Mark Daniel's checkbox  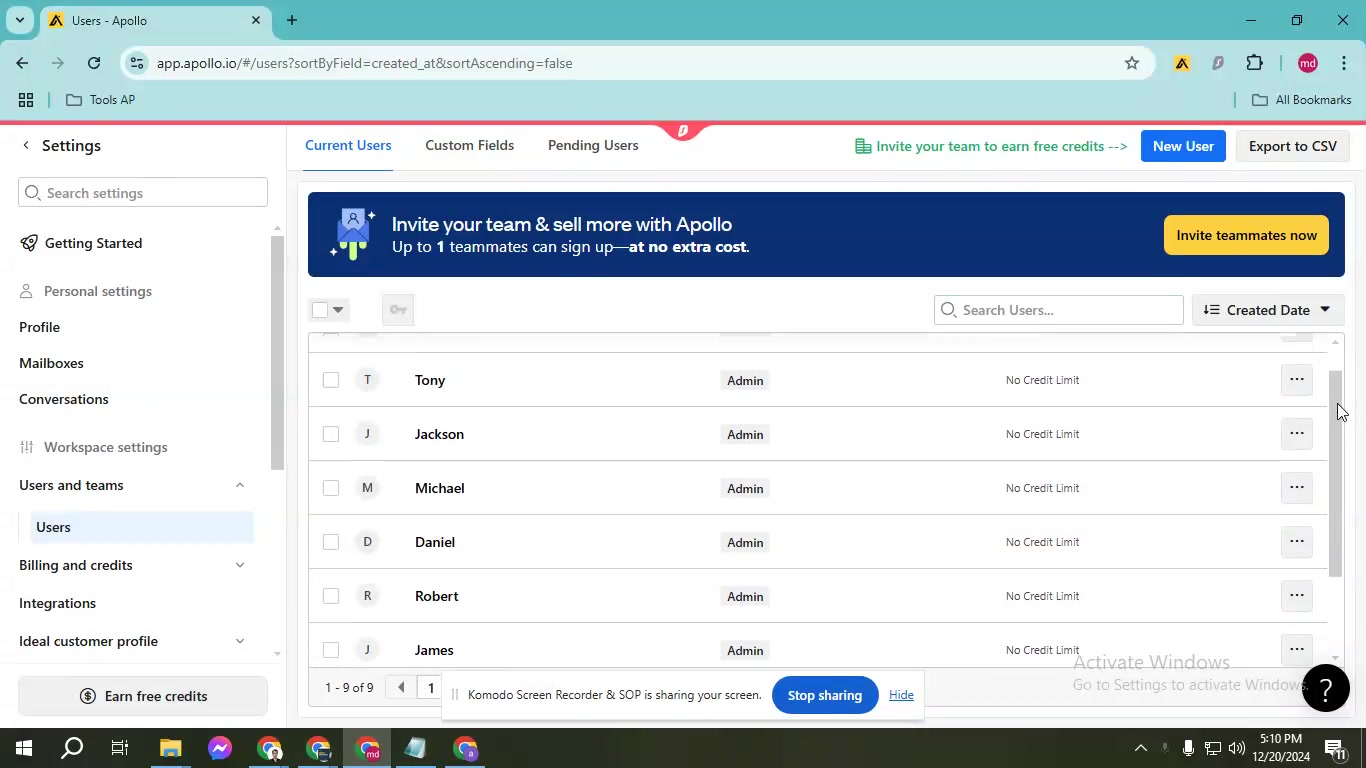pyautogui.click(x=331, y=542)
